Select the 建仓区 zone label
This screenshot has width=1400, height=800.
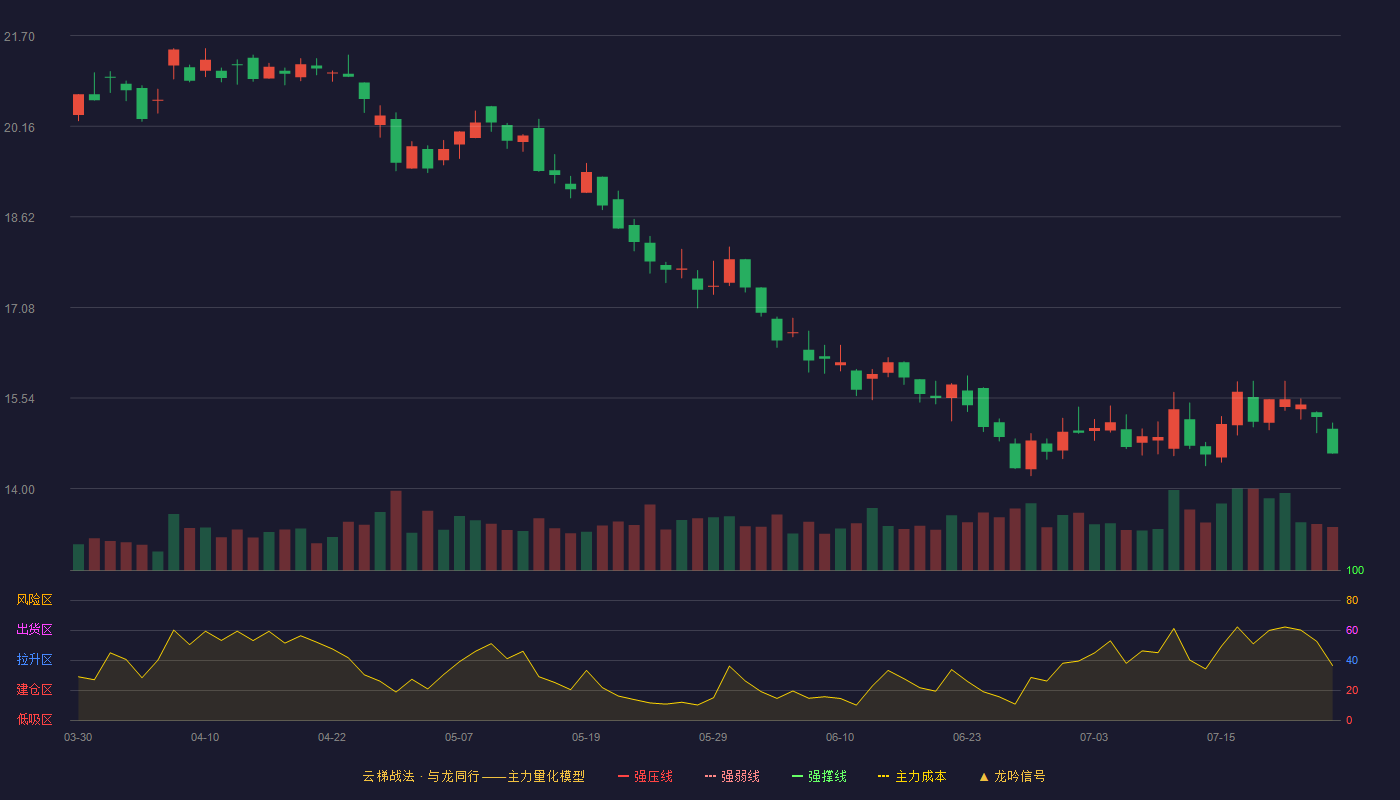click(x=34, y=690)
